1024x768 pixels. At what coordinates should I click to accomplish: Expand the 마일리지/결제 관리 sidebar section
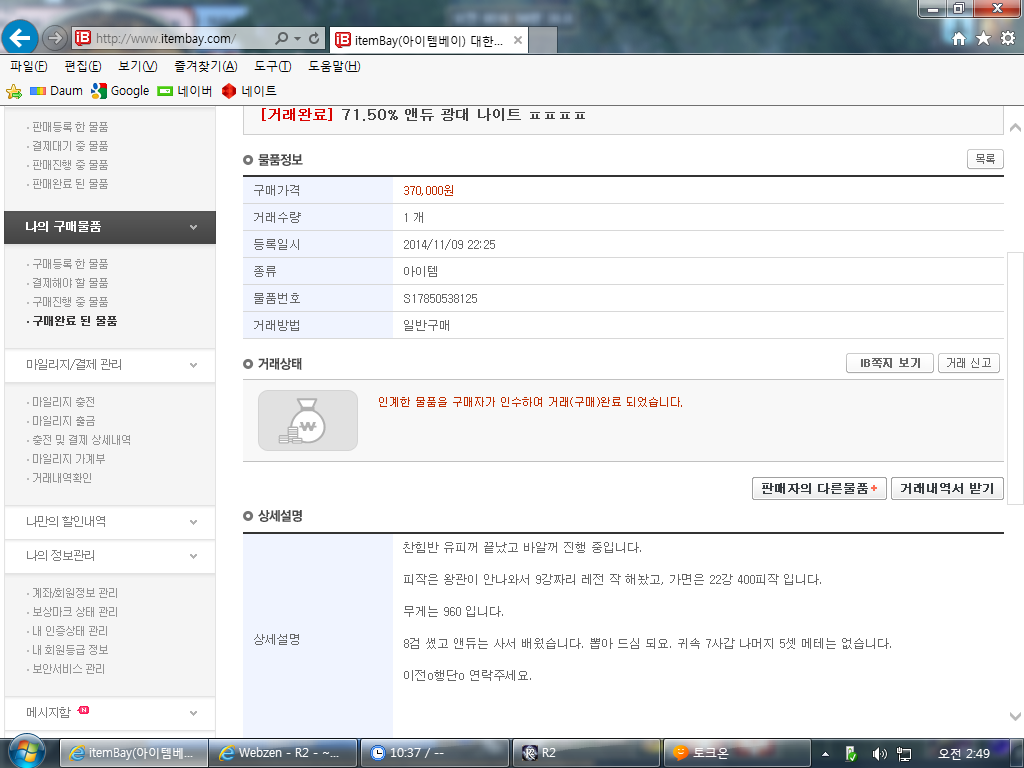point(193,365)
